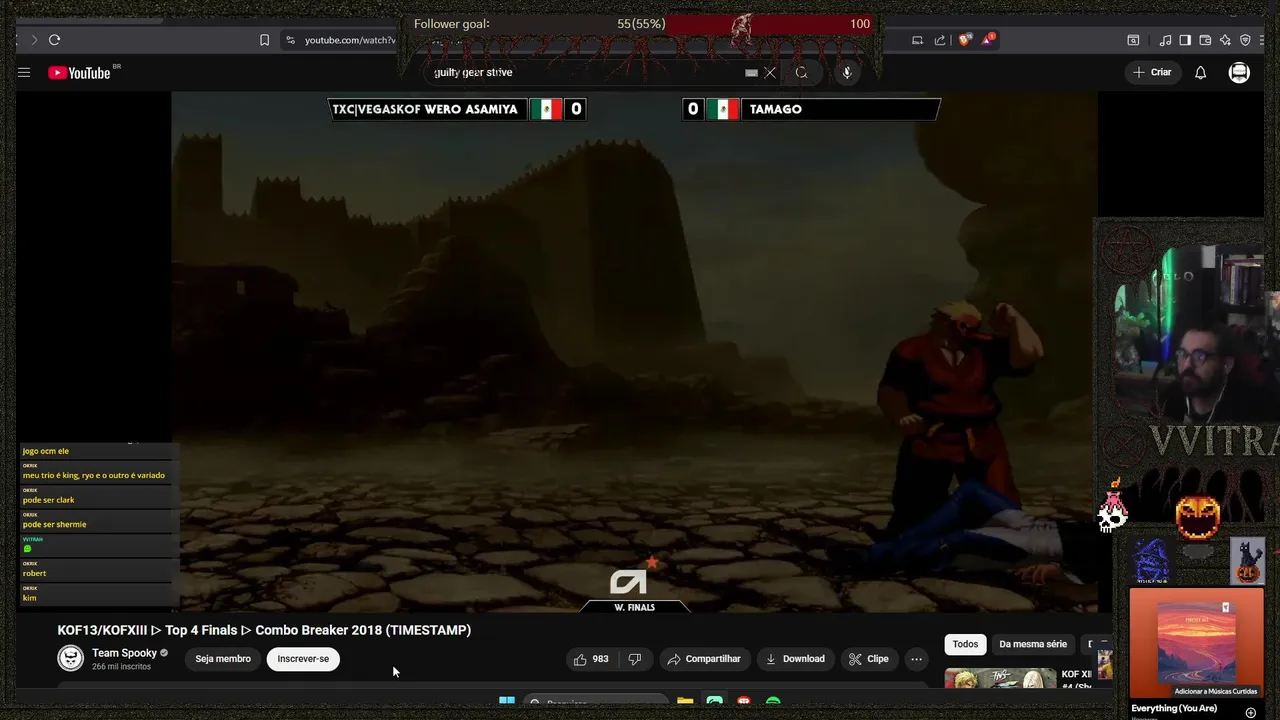Open site settings icon beside the URL

click(290, 40)
